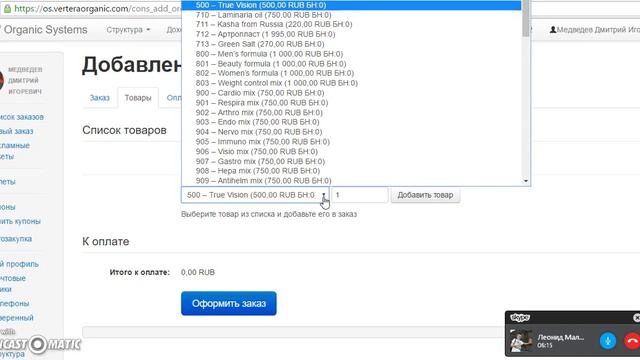
Task: Click the secure padlock icon in address bar
Action: (x=7, y=8)
